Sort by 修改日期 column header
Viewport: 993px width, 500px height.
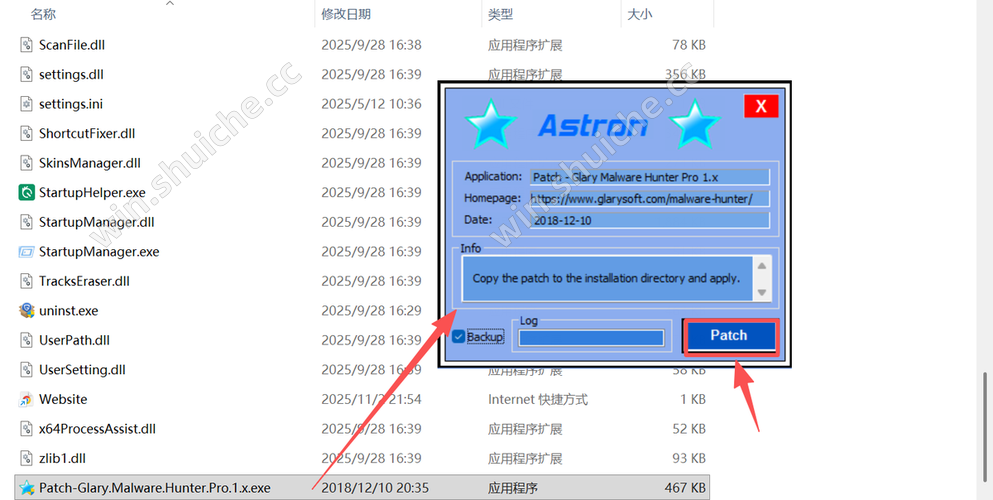coord(346,14)
